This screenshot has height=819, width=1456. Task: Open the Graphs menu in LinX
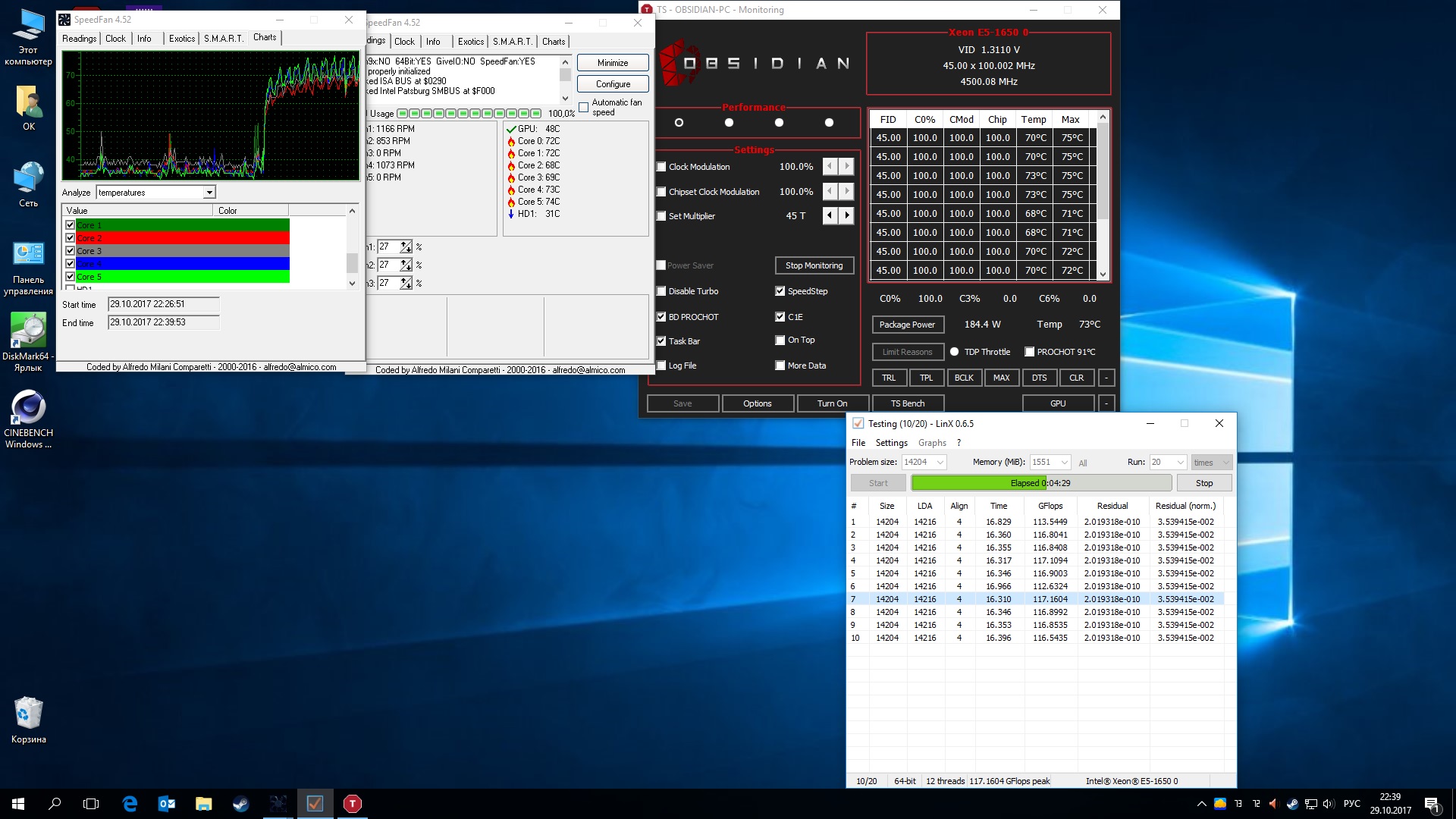[931, 443]
